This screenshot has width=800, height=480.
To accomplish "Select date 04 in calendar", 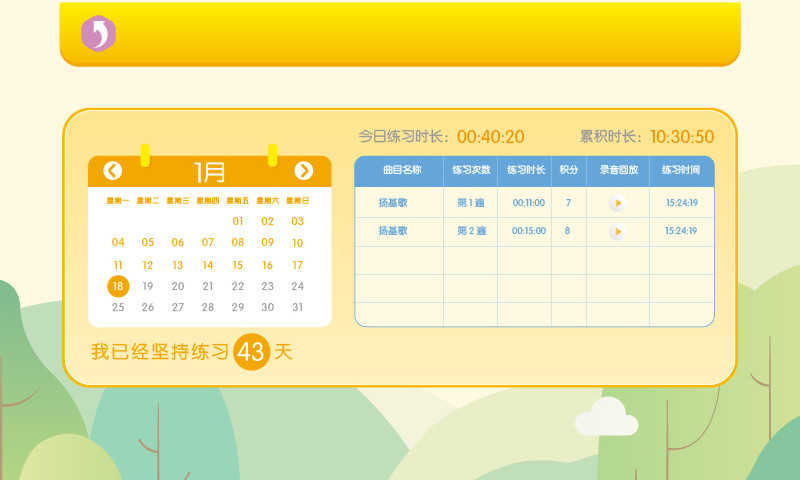I will (x=118, y=243).
